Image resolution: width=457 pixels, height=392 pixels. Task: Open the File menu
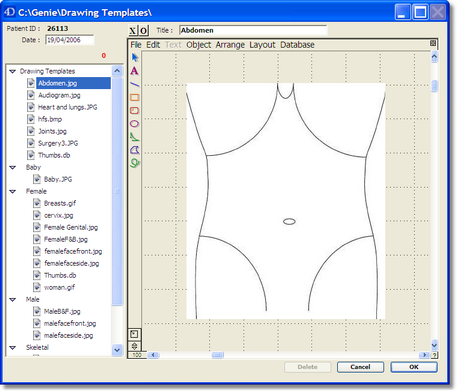pos(136,45)
